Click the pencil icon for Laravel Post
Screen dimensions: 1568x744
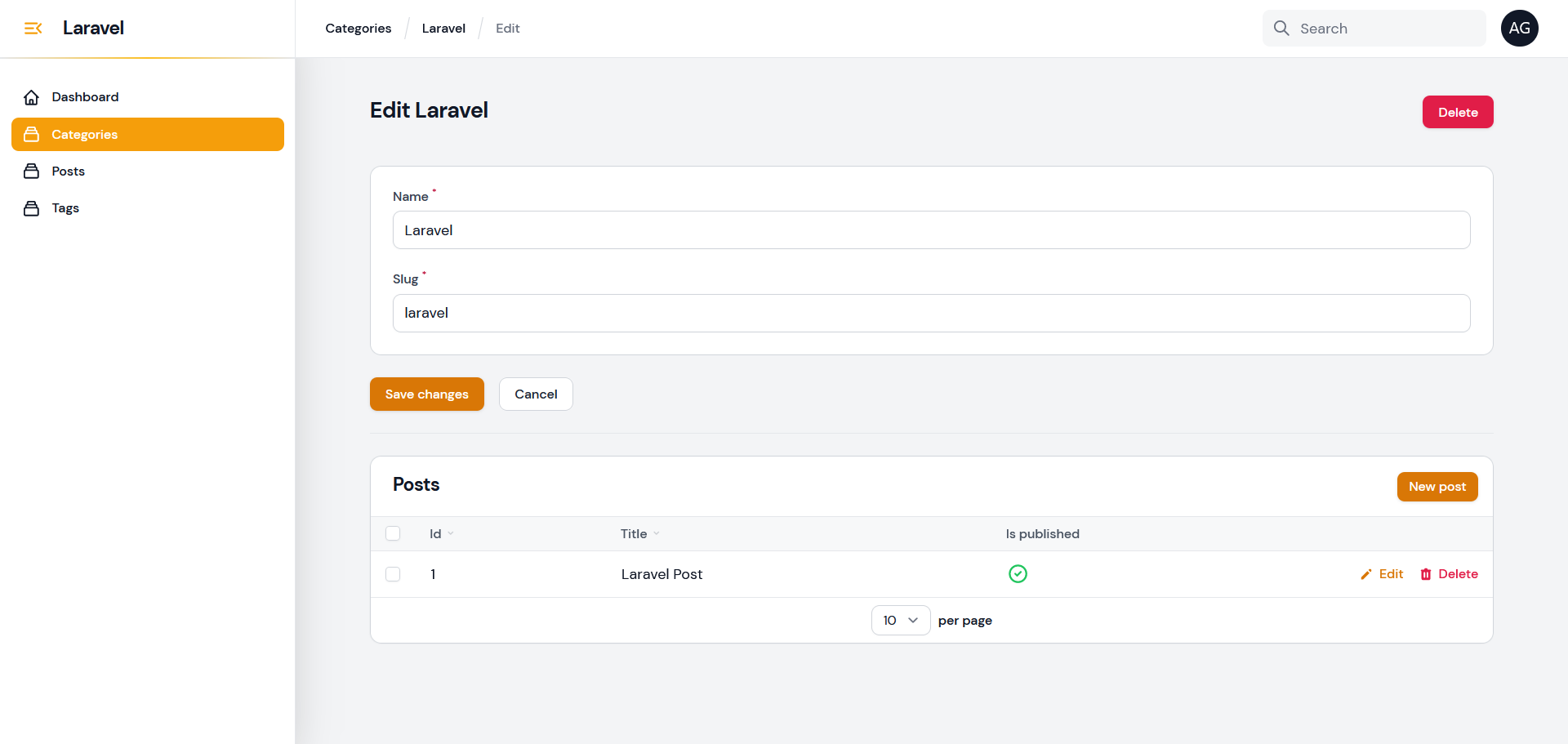click(1365, 575)
